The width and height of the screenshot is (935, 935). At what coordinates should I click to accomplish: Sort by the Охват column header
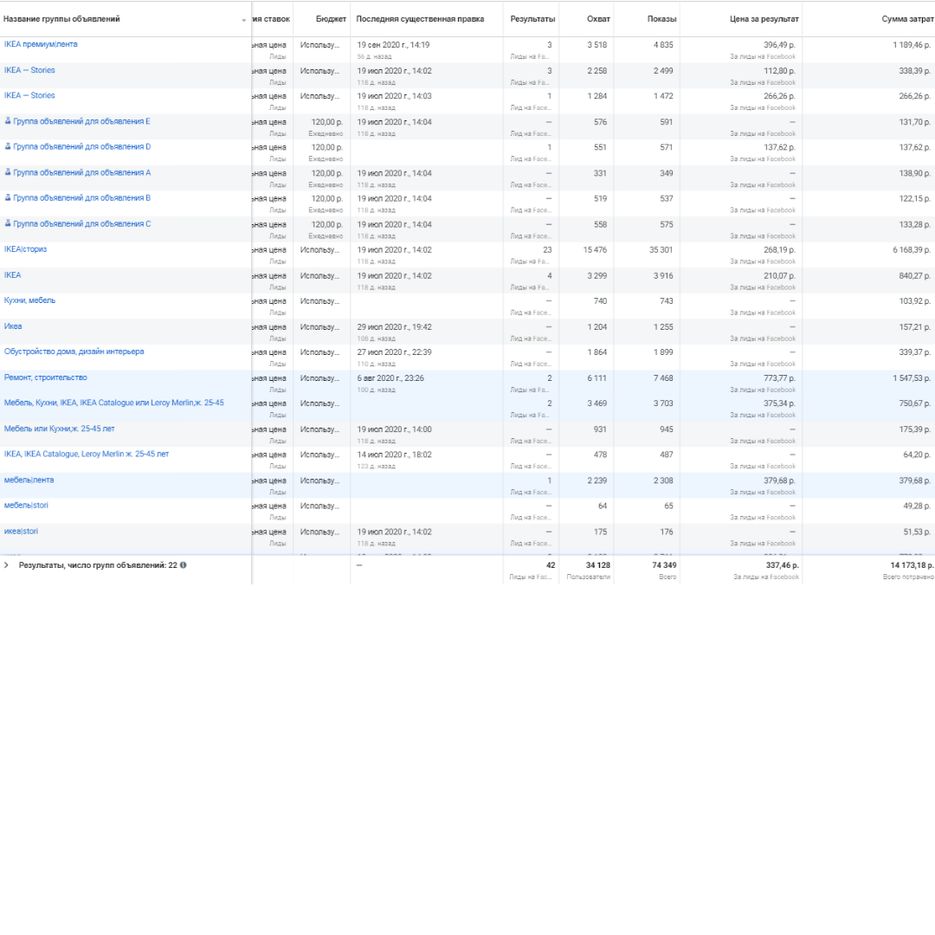[x=598, y=19]
